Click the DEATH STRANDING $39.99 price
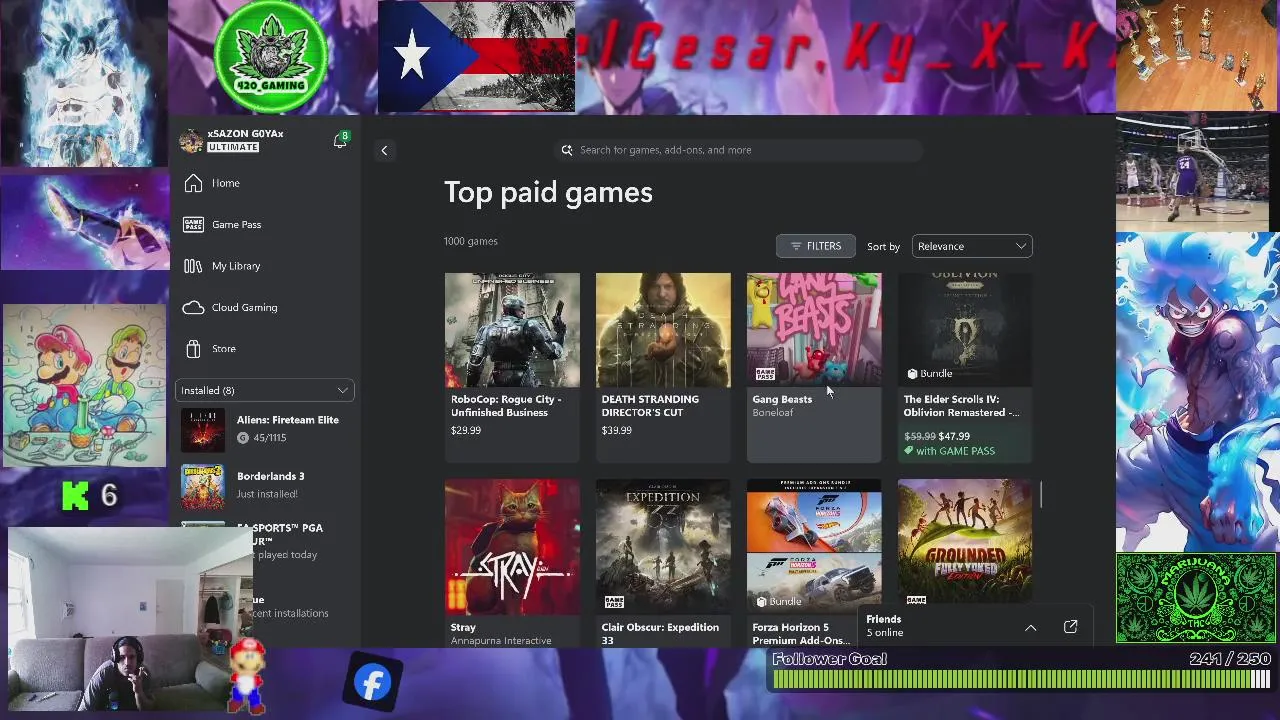The height and width of the screenshot is (720, 1280). (x=617, y=431)
